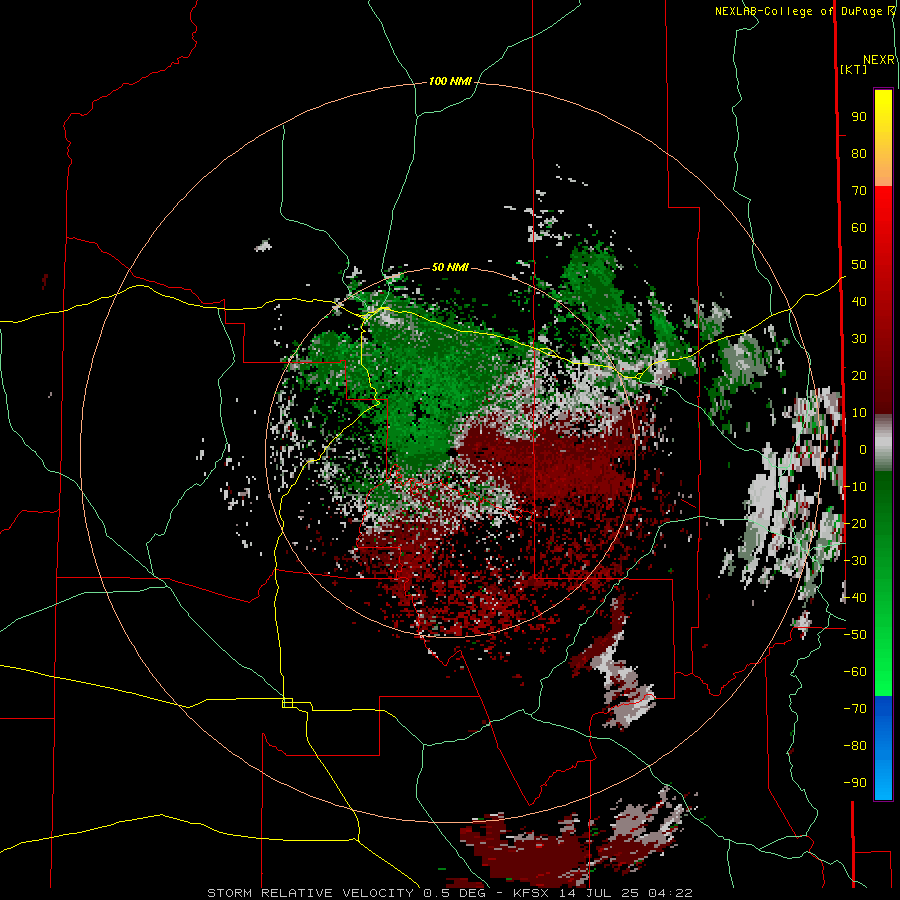Screen dimensions: 900x900
Task: Click the positive 30 scale label
Action: click(x=859, y=339)
